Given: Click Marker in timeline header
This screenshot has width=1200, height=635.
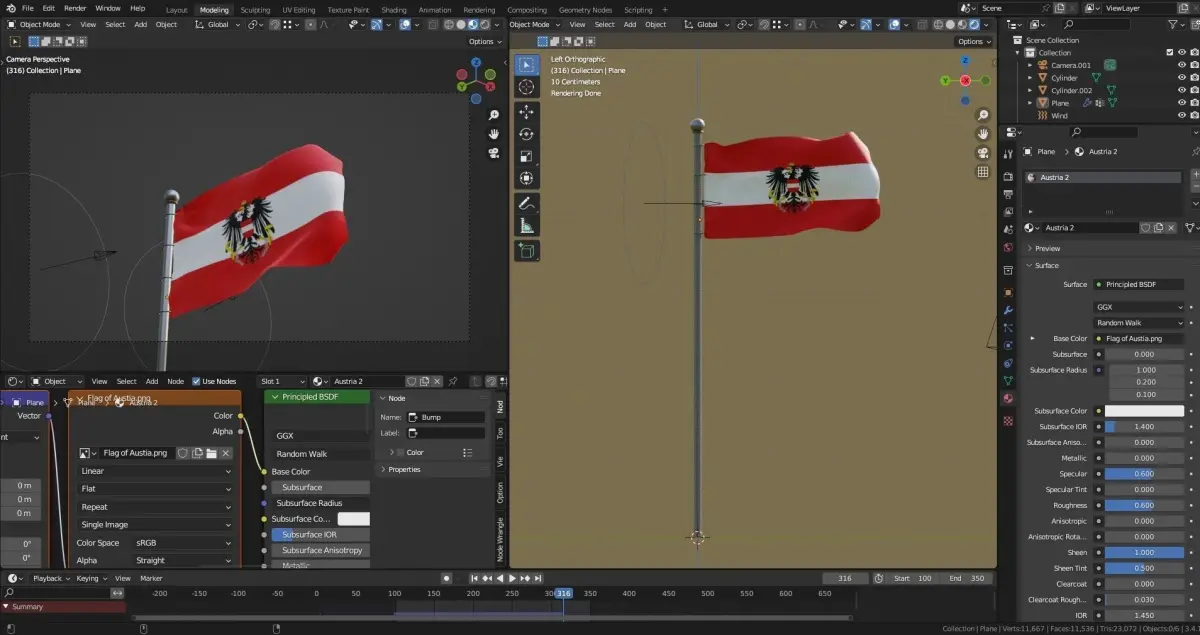Looking at the screenshot, I should (151, 578).
